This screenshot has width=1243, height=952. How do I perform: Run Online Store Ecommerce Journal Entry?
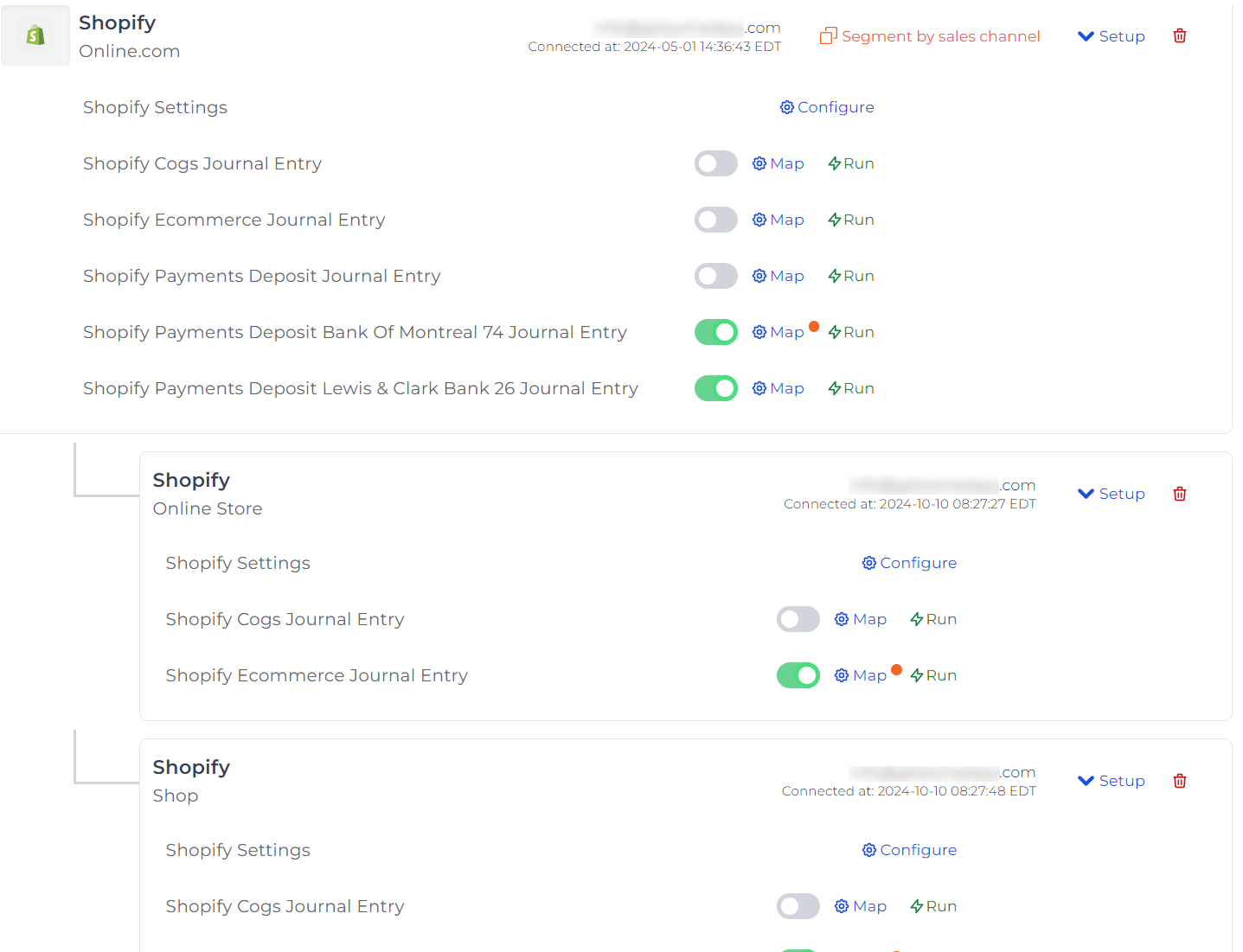(x=933, y=675)
